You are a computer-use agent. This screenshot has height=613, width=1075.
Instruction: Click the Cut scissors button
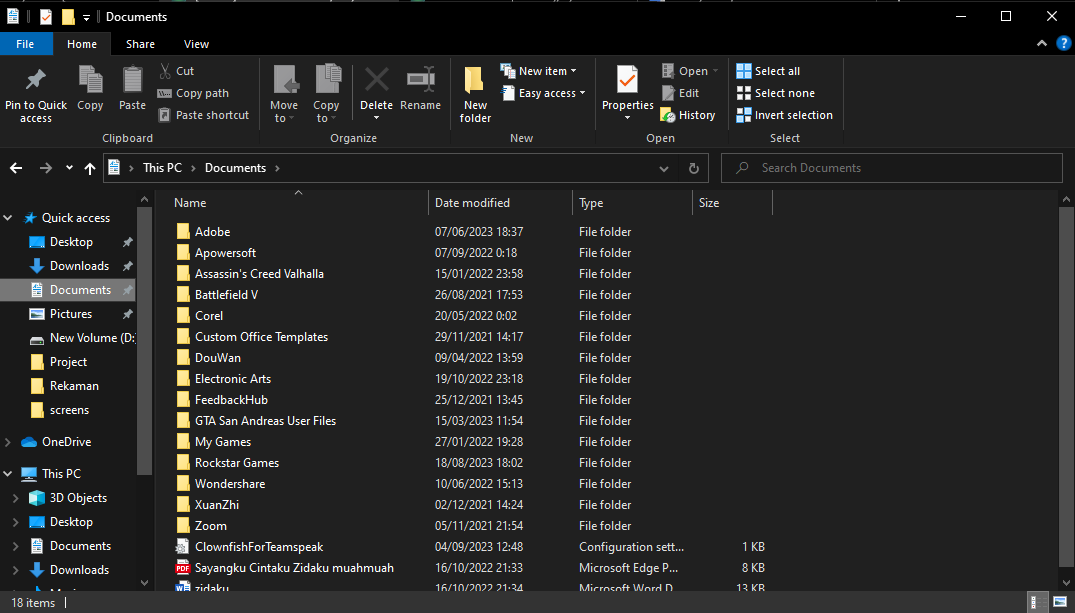[x=176, y=71]
